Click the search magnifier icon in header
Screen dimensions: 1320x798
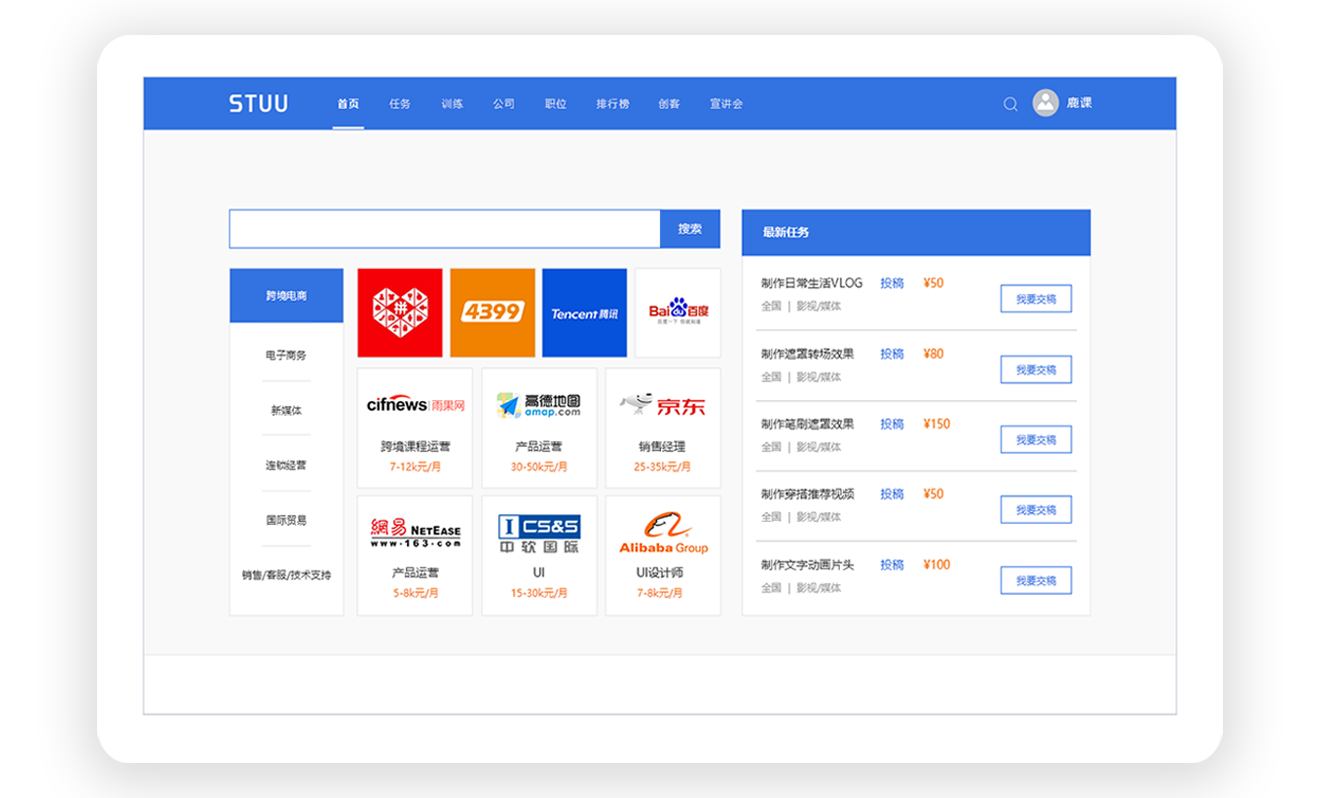[x=1010, y=104]
